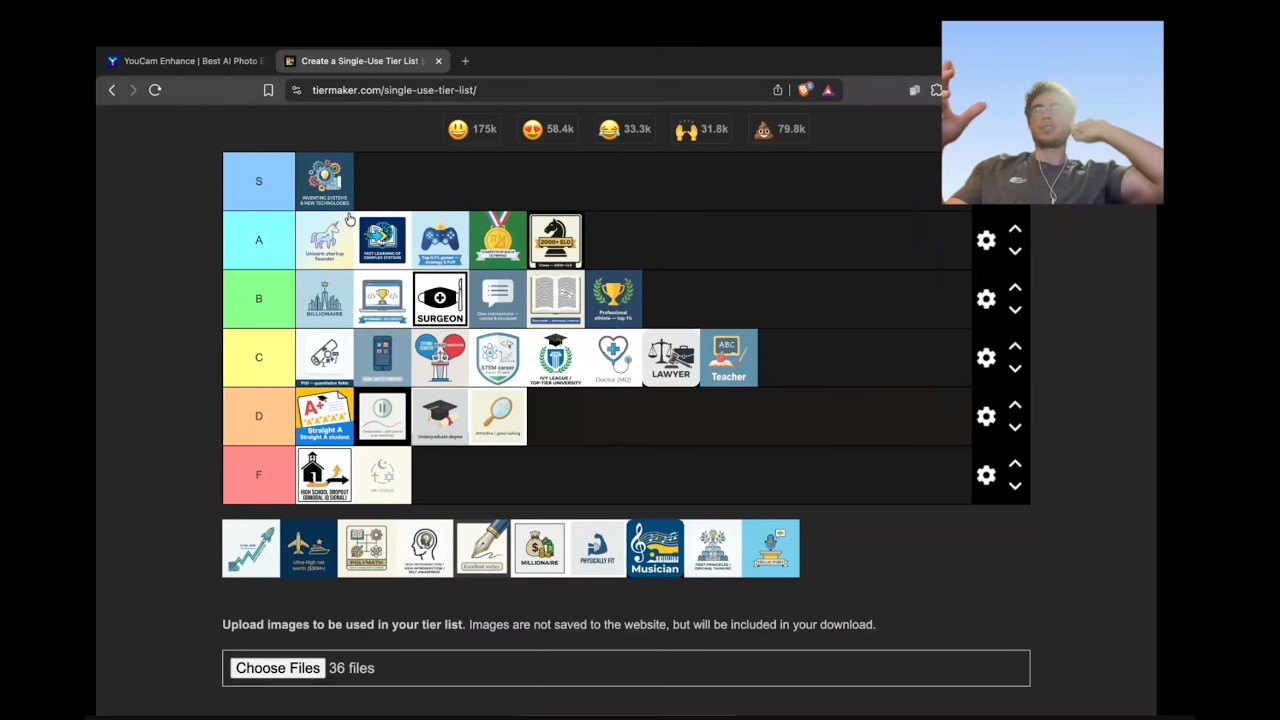Select the smartphone tile in tier C
The height and width of the screenshot is (720, 1280).
[382, 357]
